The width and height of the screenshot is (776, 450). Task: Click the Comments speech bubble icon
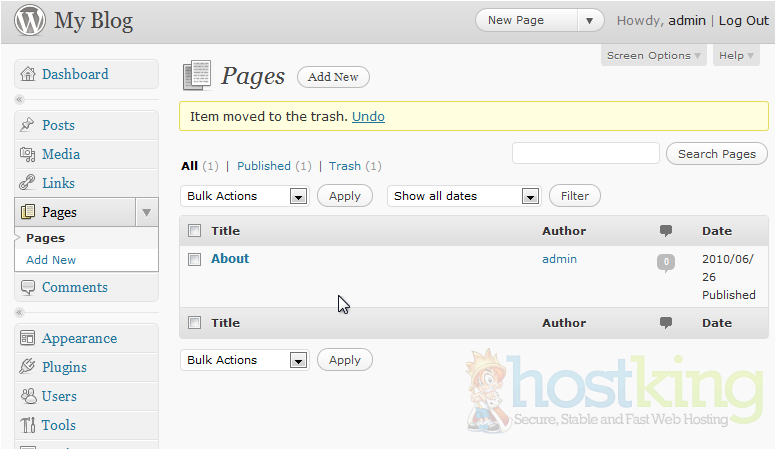pyautogui.click(x=28, y=288)
